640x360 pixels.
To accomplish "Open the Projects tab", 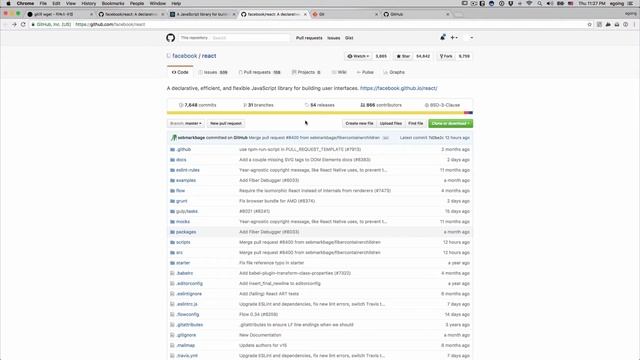I will [306, 72].
